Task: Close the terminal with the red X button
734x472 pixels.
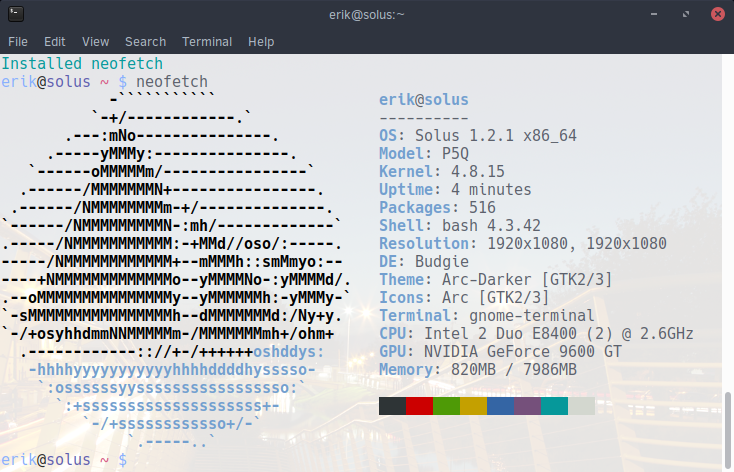Action: pos(718,14)
